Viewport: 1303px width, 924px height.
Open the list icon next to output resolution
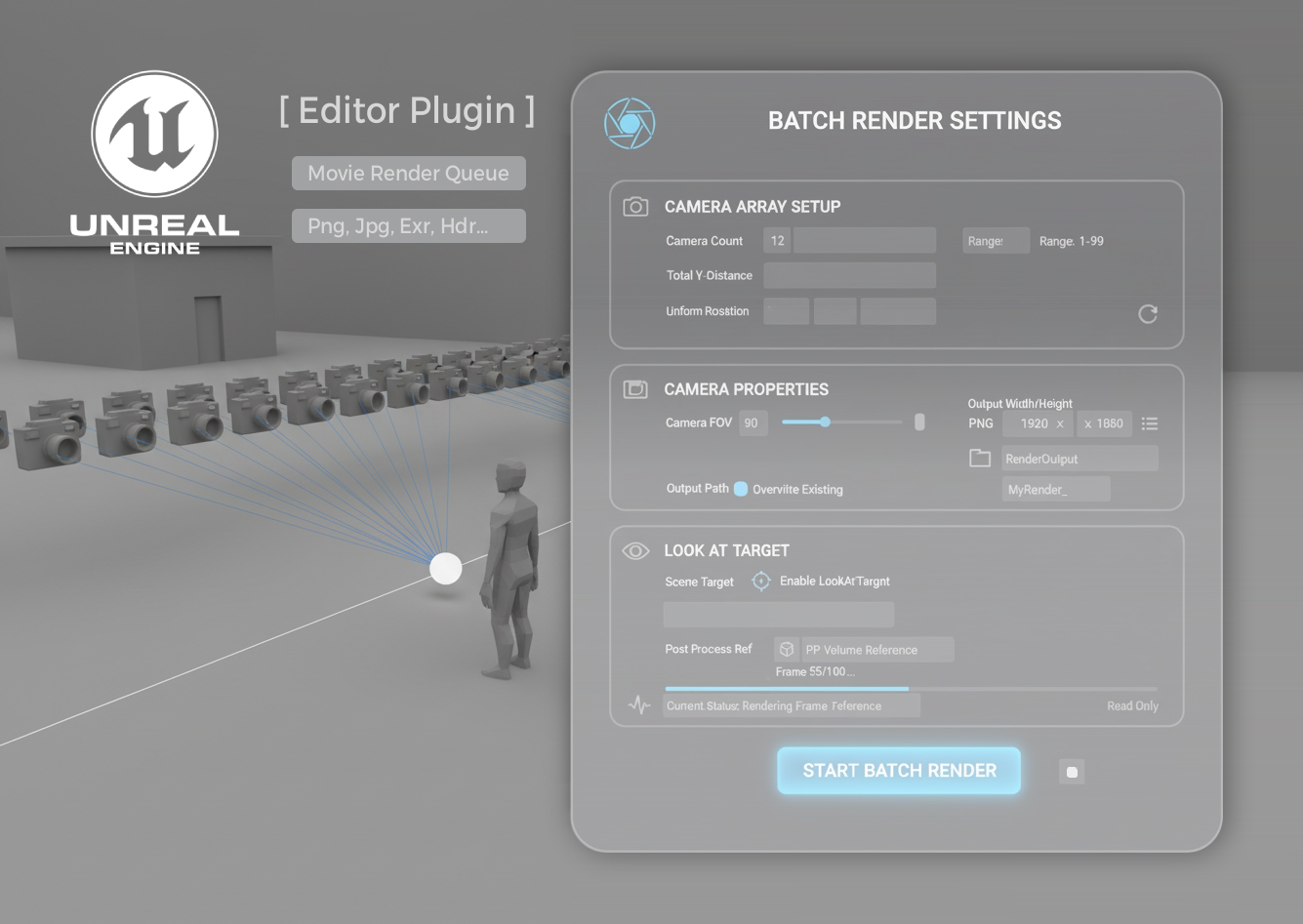(x=1150, y=423)
